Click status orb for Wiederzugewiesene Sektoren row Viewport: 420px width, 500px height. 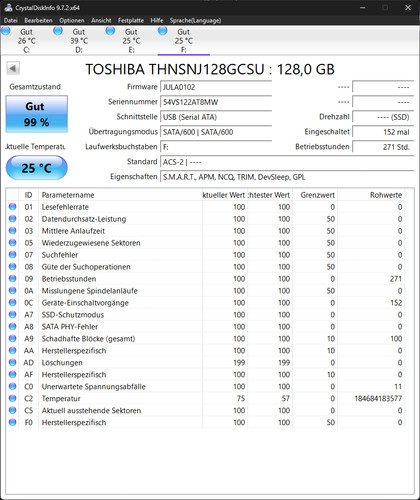(13, 243)
